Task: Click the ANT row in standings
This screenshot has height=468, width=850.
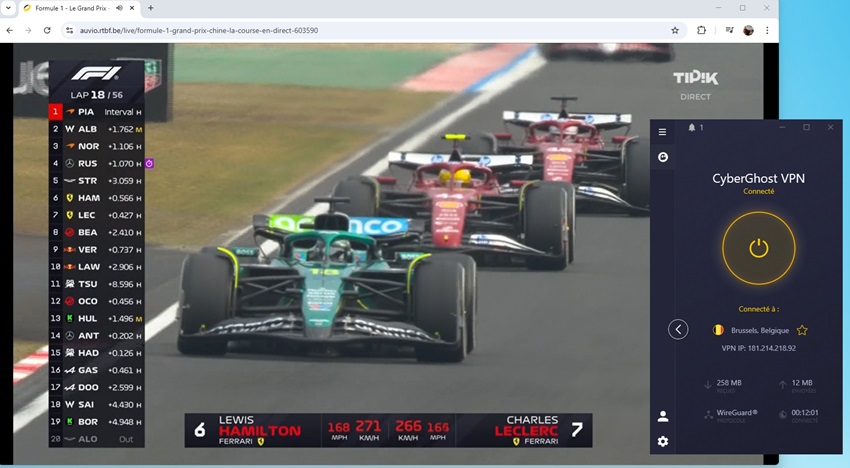Action: pos(96,336)
